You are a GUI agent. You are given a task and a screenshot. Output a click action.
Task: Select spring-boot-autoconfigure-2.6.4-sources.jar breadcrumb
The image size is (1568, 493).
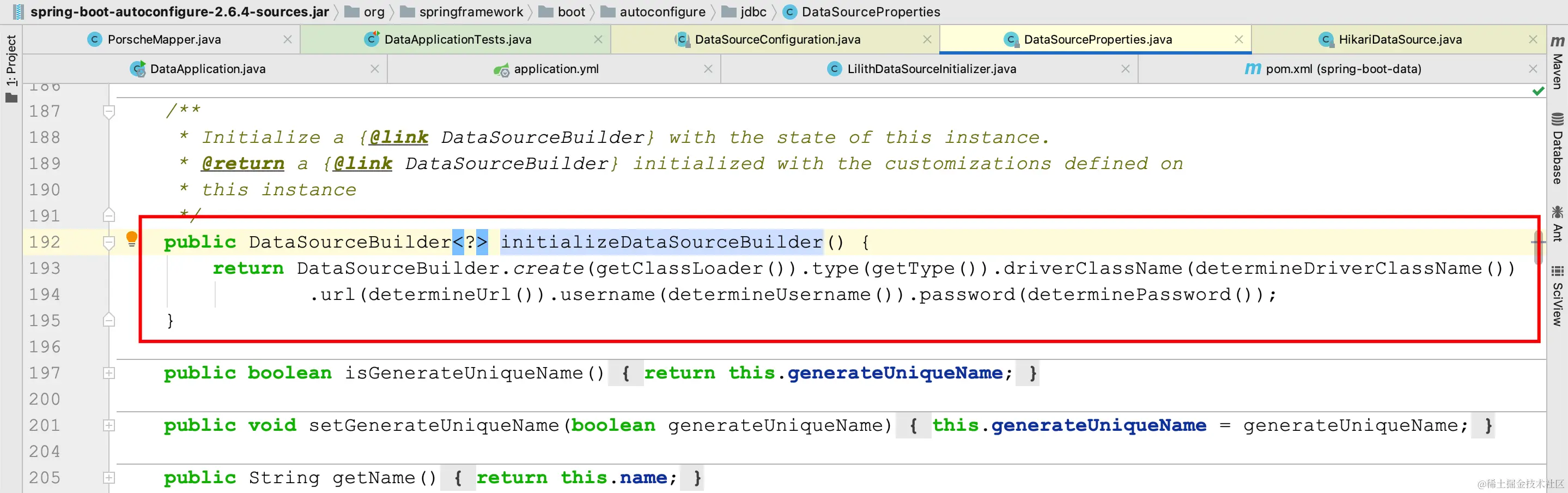(180, 11)
